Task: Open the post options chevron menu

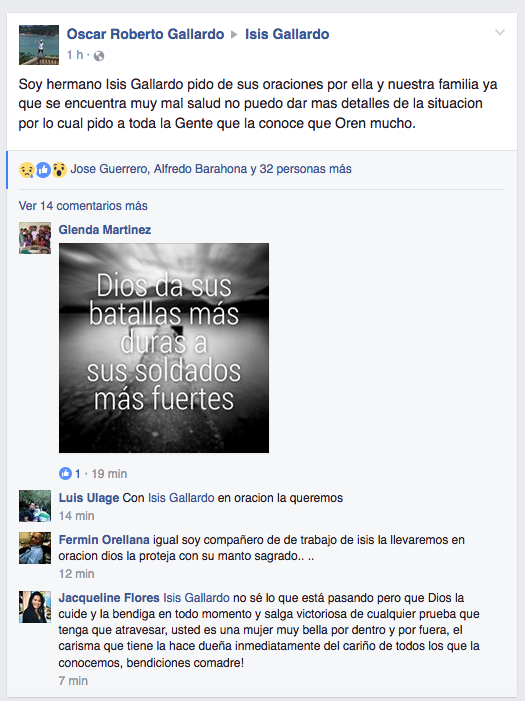Action: [x=500, y=33]
